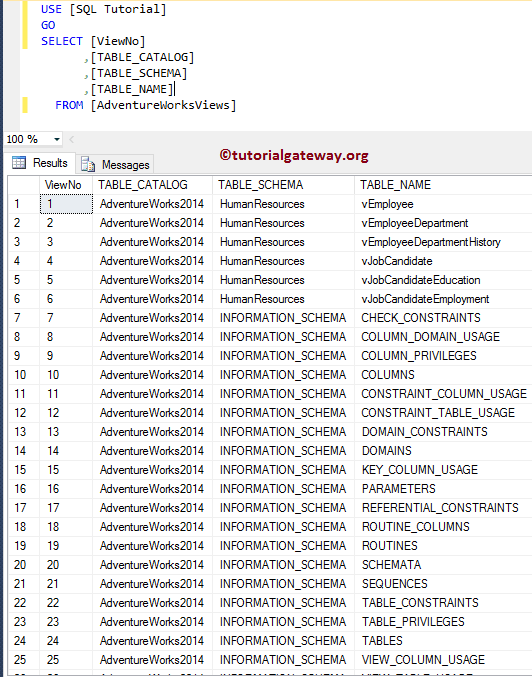The image size is (532, 677).
Task: Select the KEY_COLUMN_USAGE cell
Action: click(x=443, y=470)
